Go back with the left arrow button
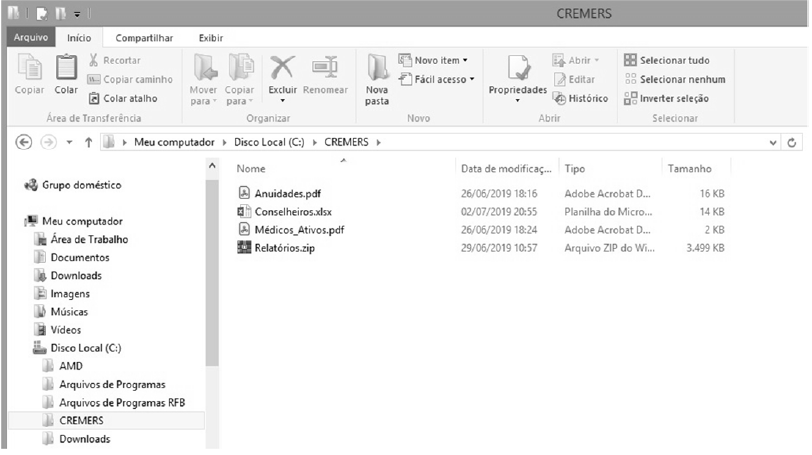Image resolution: width=812 pixels, height=455 pixels. point(24,142)
